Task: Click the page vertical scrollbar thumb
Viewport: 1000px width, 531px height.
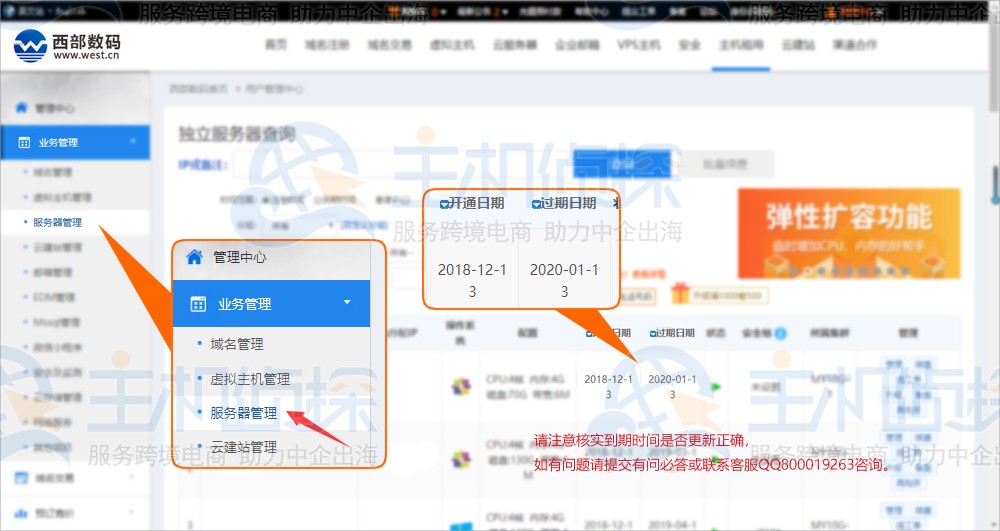Action: pos(995,185)
